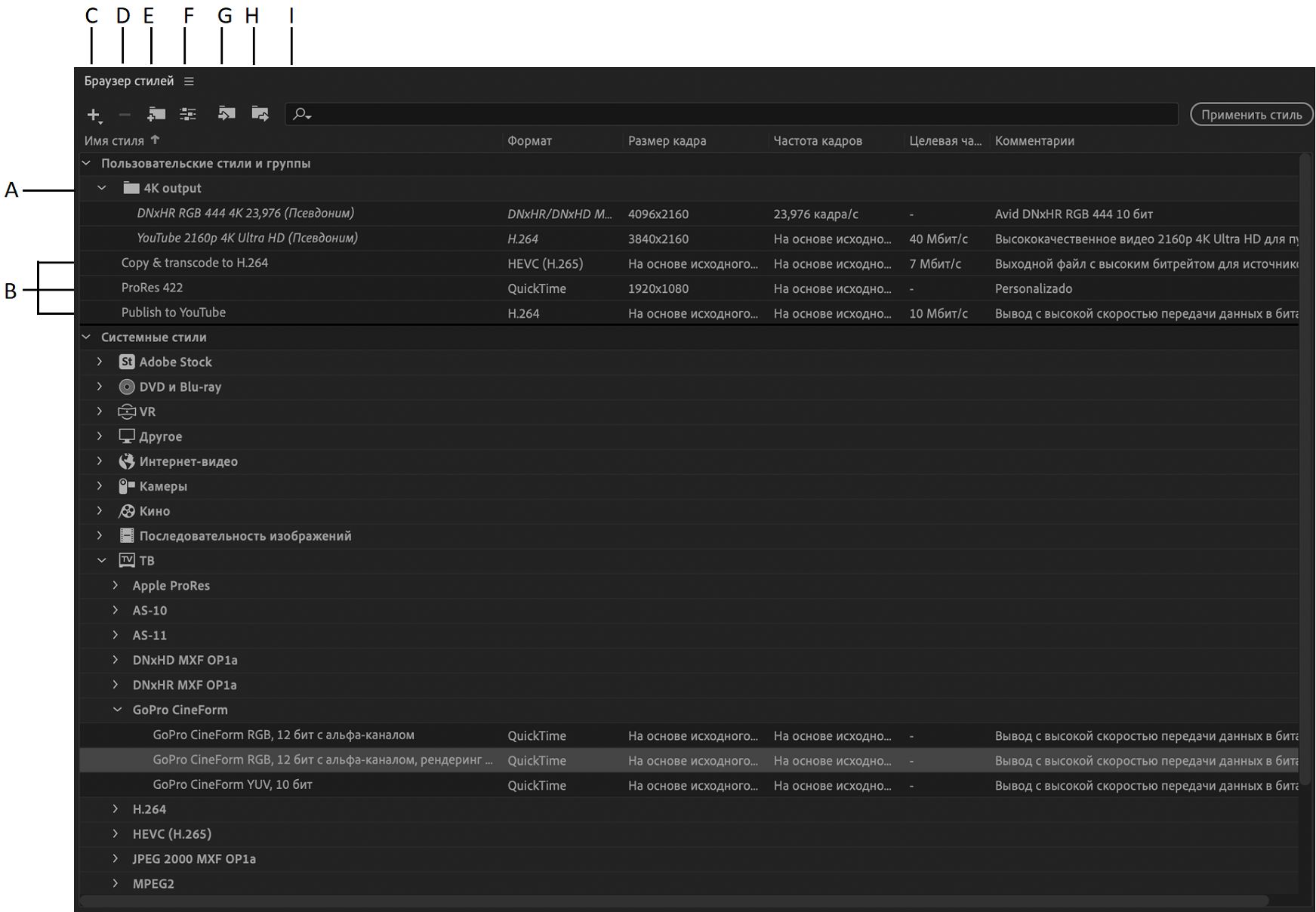
Task: Expand the Камеры category
Action: click(100, 486)
